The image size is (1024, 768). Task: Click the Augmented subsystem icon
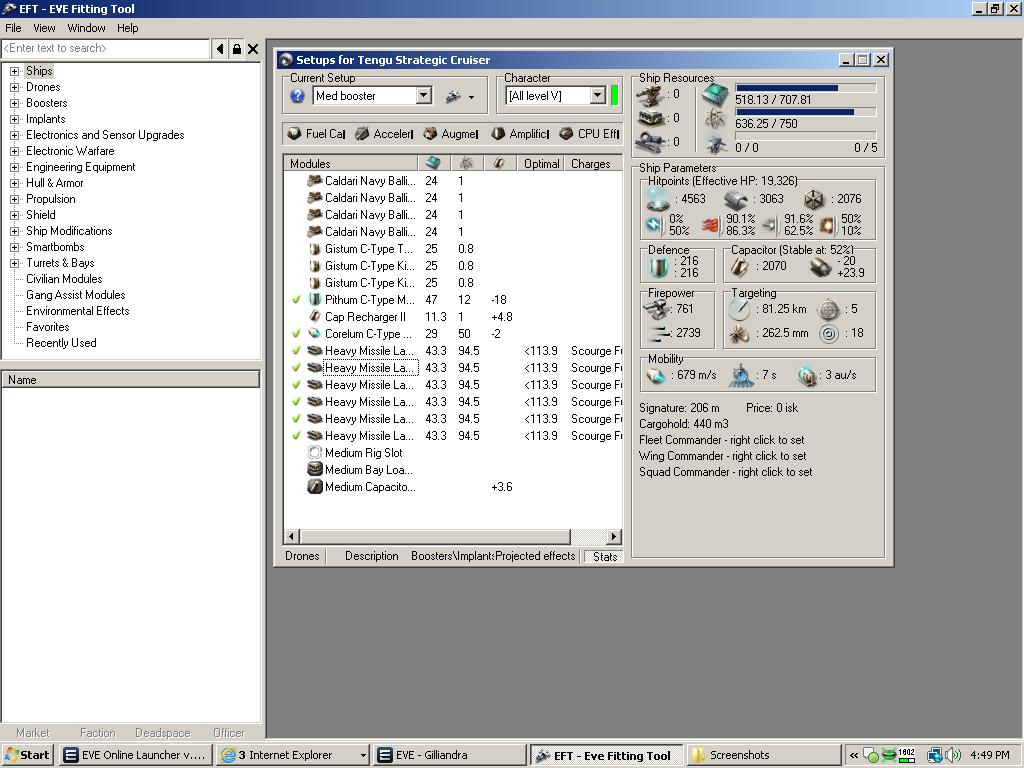pyautogui.click(x=430, y=133)
